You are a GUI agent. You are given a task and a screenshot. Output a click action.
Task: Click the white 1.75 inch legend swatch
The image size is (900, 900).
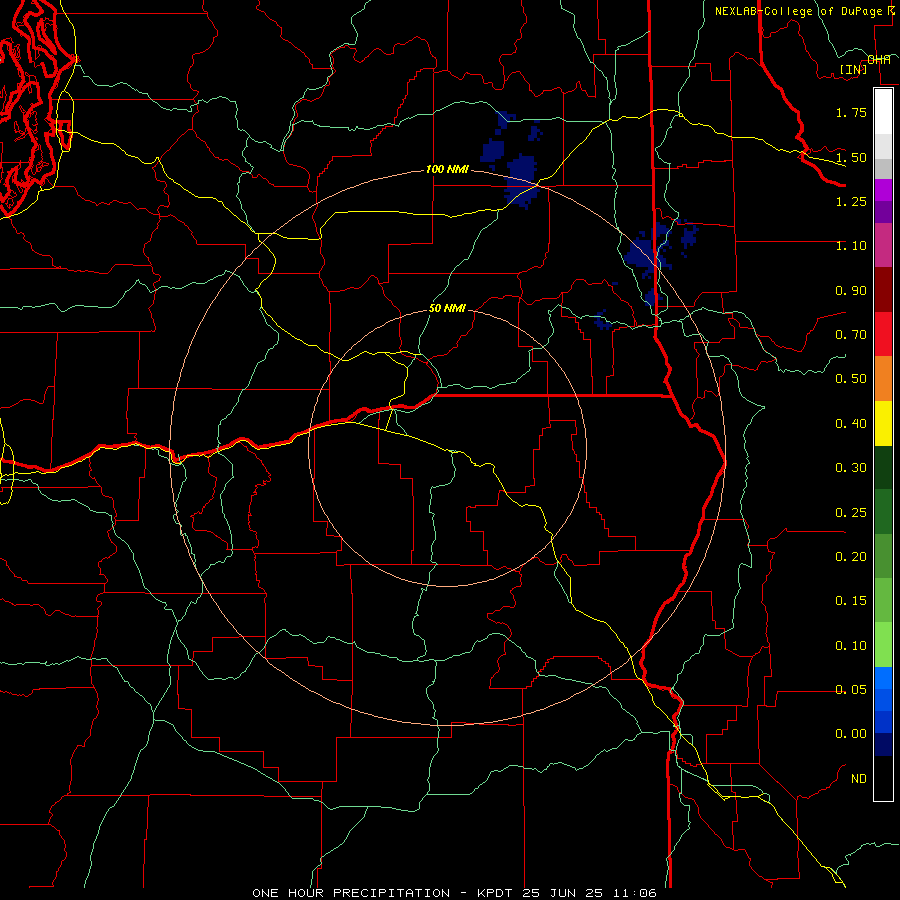coord(883,111)
